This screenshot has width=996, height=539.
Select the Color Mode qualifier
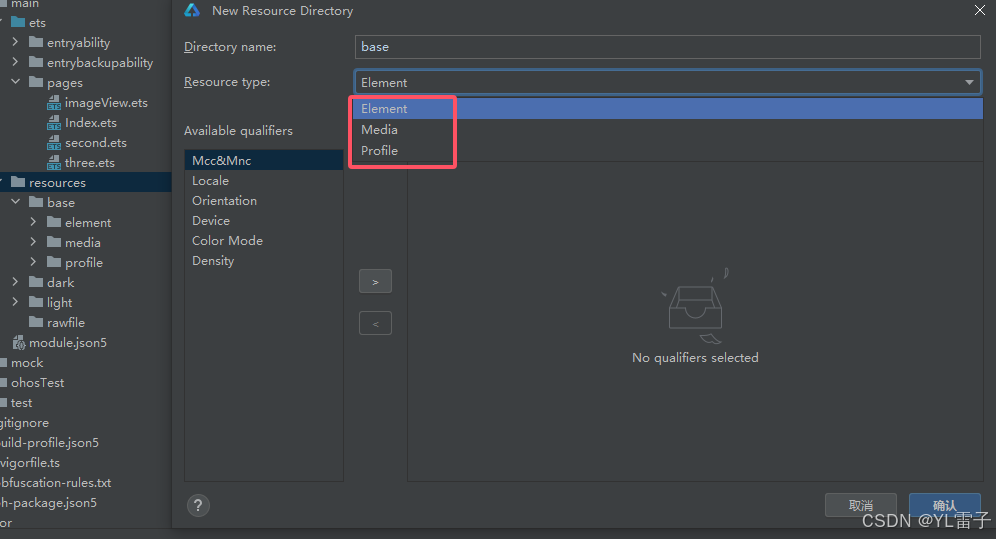pos(264,241)
